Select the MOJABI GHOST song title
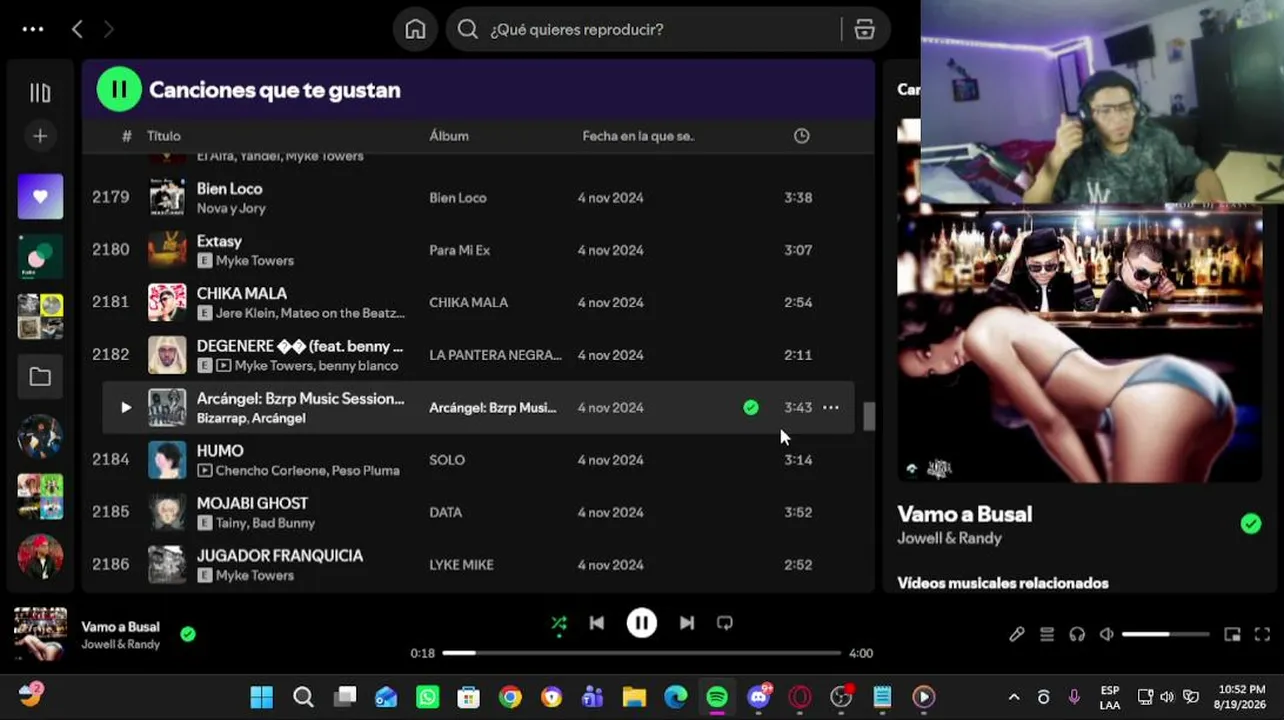The width and height of the screenshot is (1284, 720). click(x=252, y=503)
